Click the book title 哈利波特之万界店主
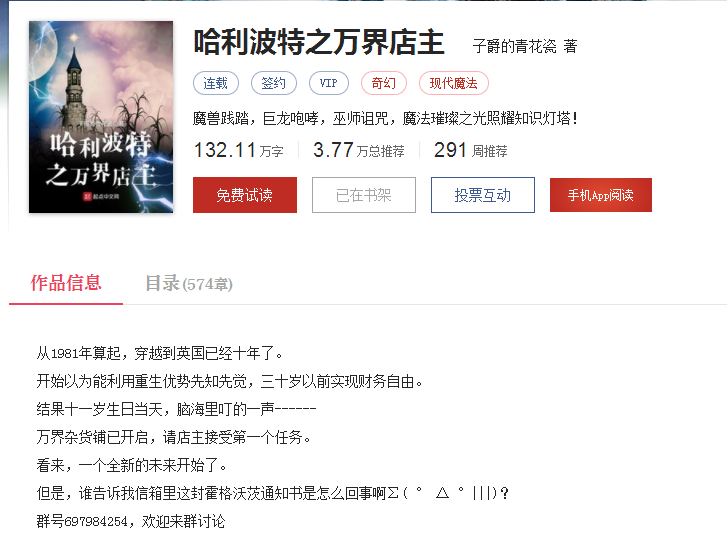727x540 pixels. [x=319, y=42]
